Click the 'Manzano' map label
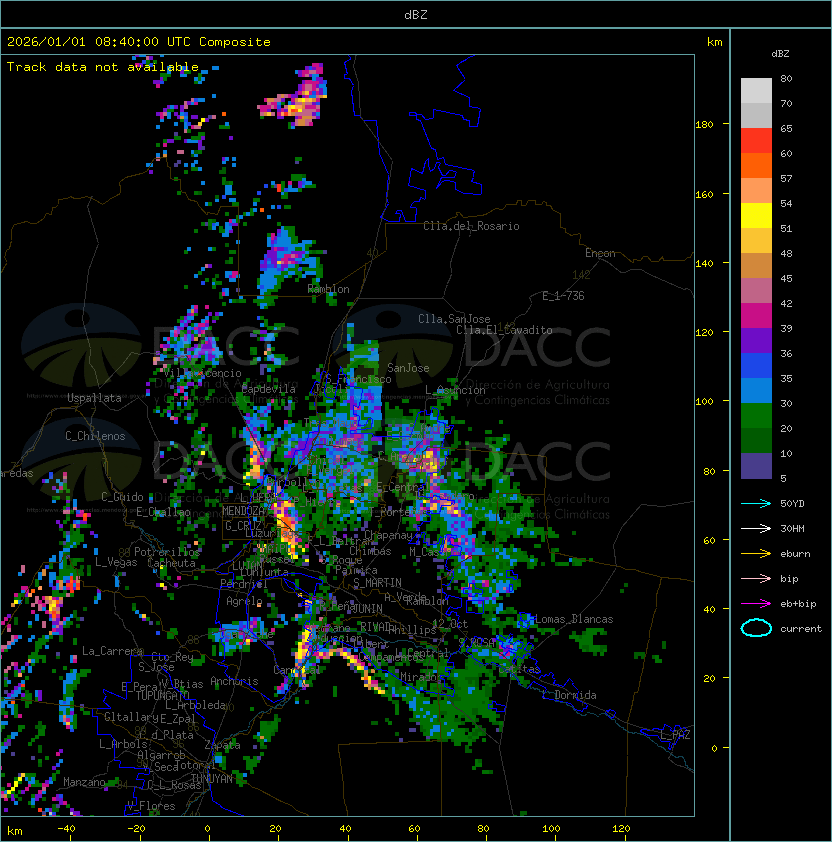Viewport: 832px width, 842px height. click(x=84, y=782)
